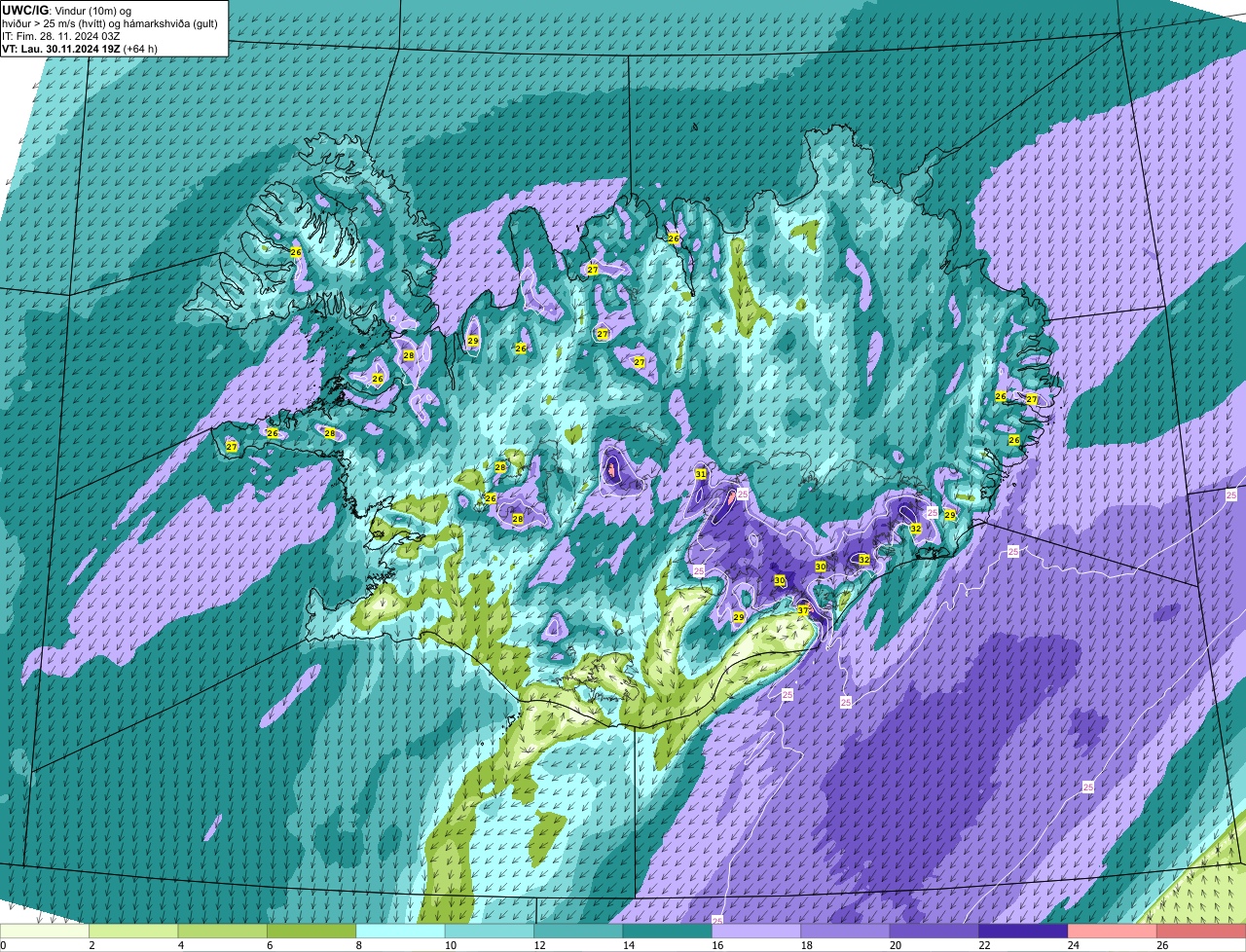
Task: Click the 16–18 m/s light lavender swatch
Action: coord(757,931)
